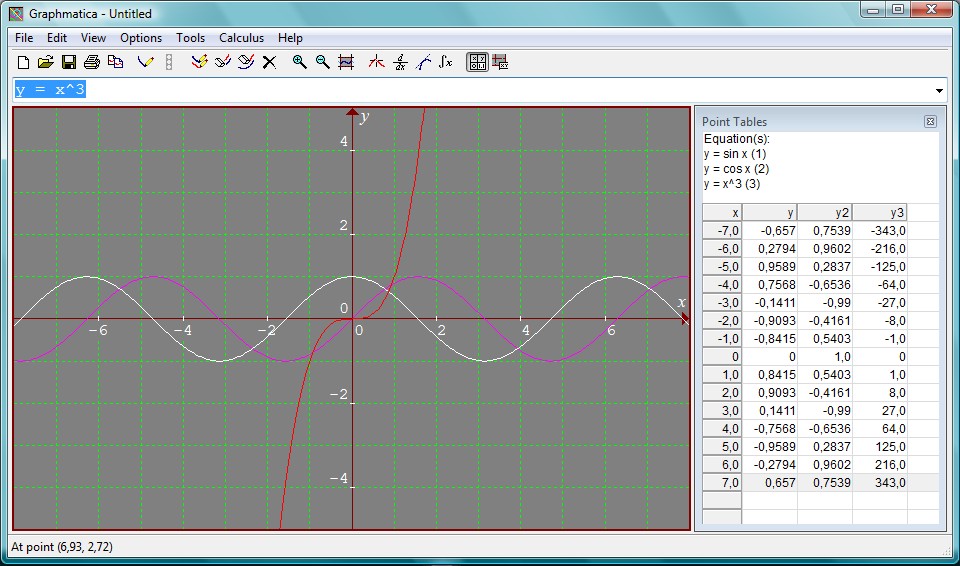This screenshot has height=566, width=960.
Task: Click the Find Derivative dy/dx icon
Action: (x=400, y=62)
